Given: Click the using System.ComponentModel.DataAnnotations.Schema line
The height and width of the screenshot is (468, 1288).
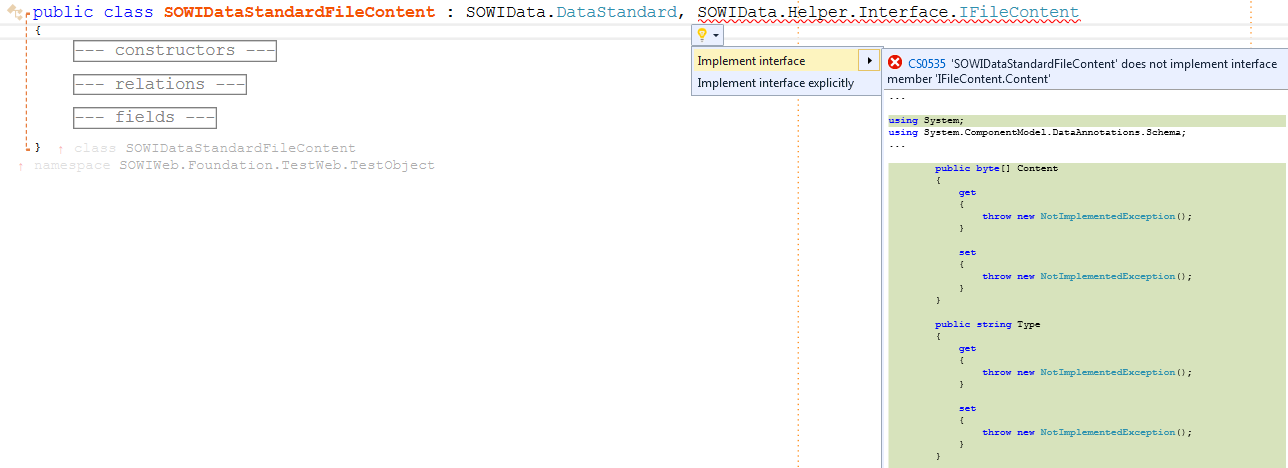Looking at the screenshot, I should (x=1037, y=132).
